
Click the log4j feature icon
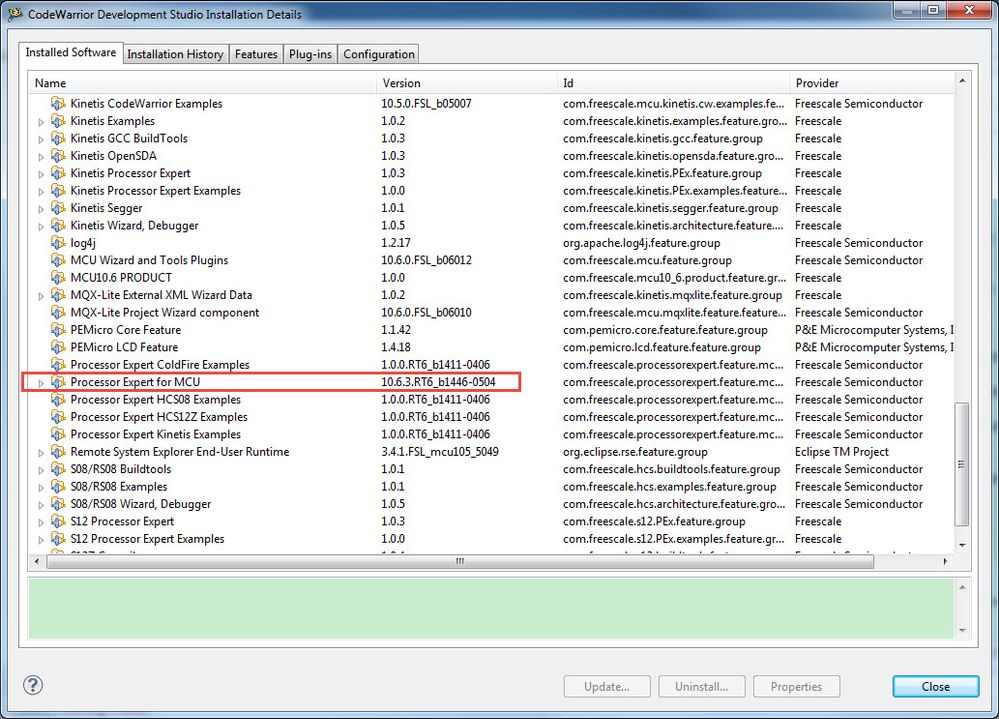tap(58, 243)
